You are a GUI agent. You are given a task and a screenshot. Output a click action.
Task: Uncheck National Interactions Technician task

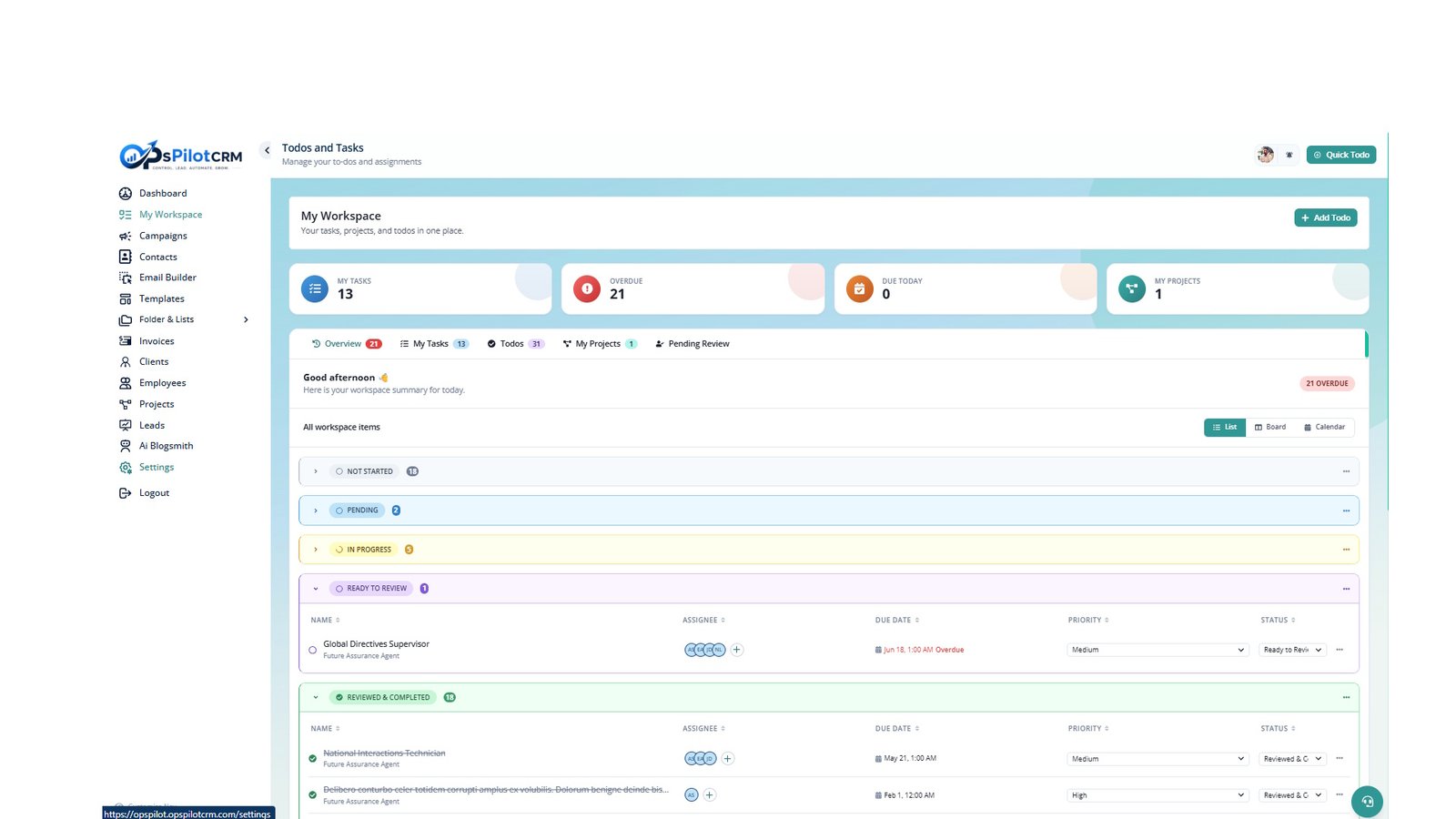[313, 758]
